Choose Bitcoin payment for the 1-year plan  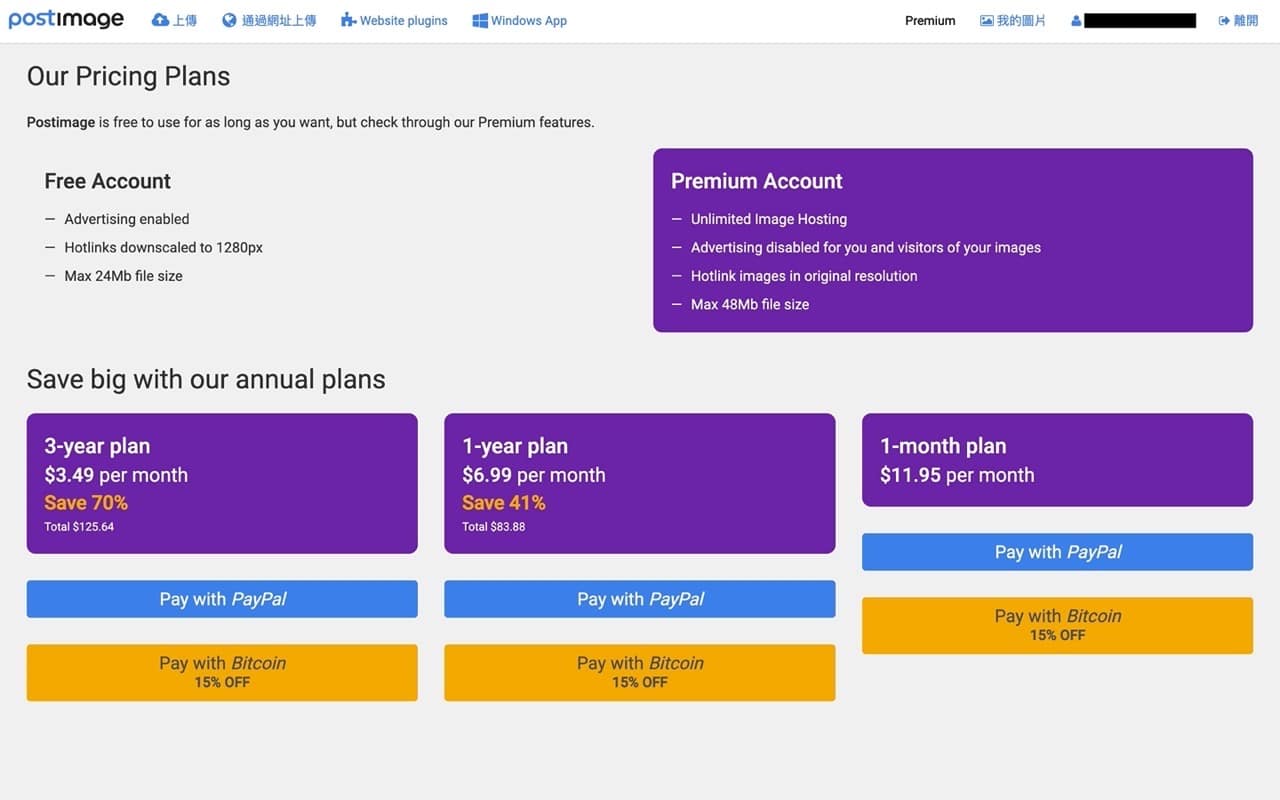click(x=640, y=672)
